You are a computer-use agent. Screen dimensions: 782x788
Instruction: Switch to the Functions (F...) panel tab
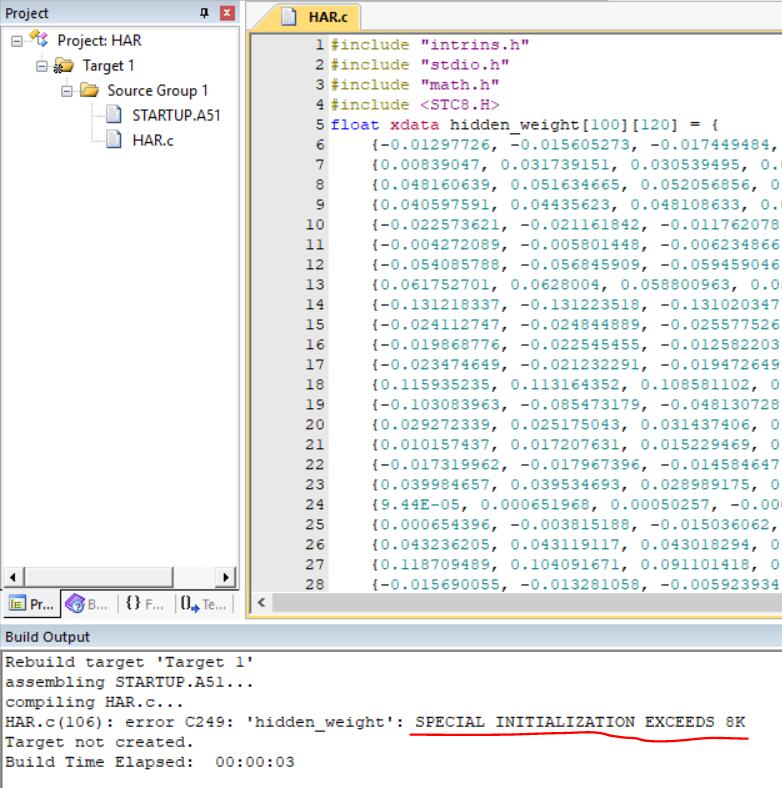(145, 604)
